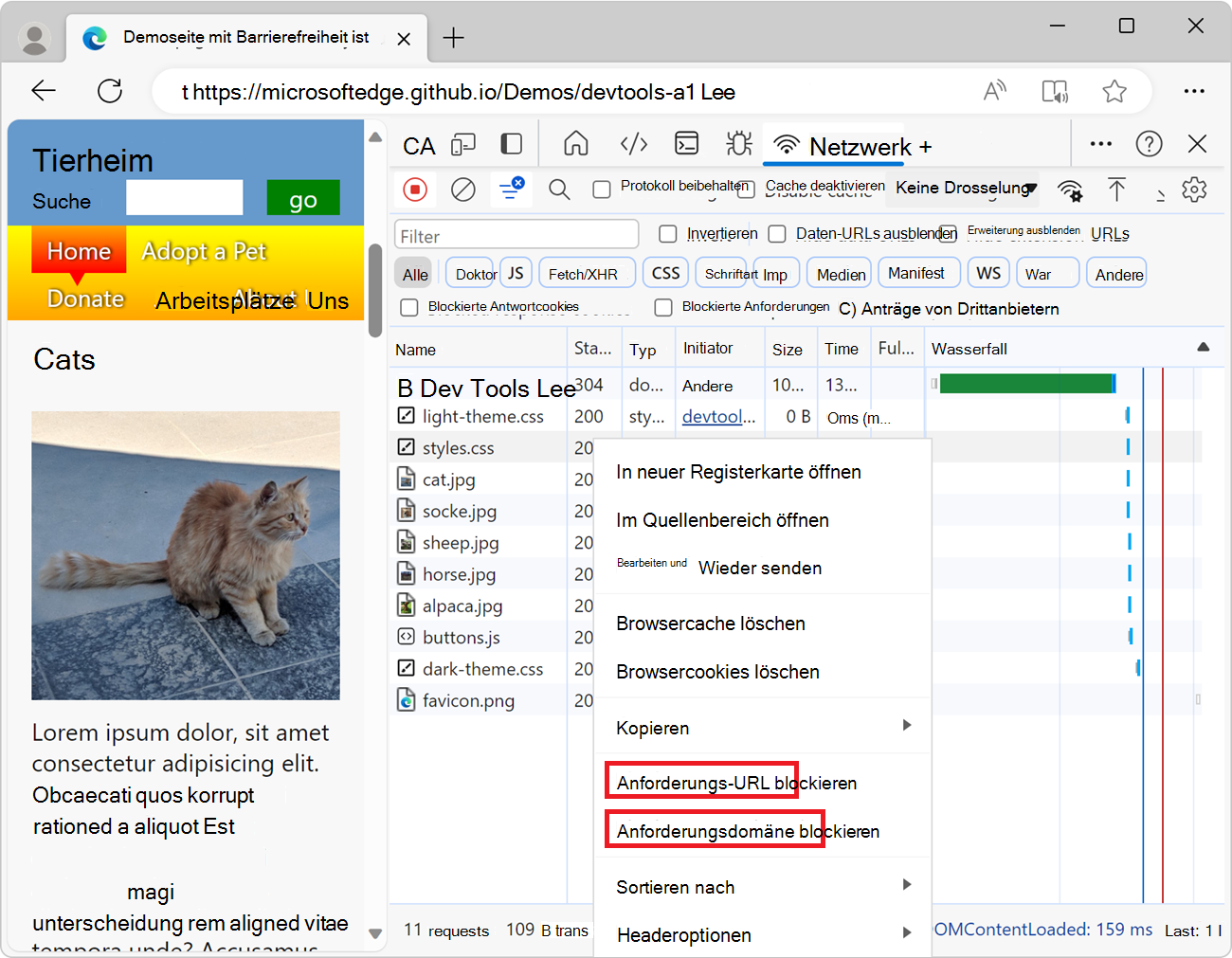Import a HAR file via the upload arrow
This screenshot has height=958, width=1232.
click(x=1117, y=190)
